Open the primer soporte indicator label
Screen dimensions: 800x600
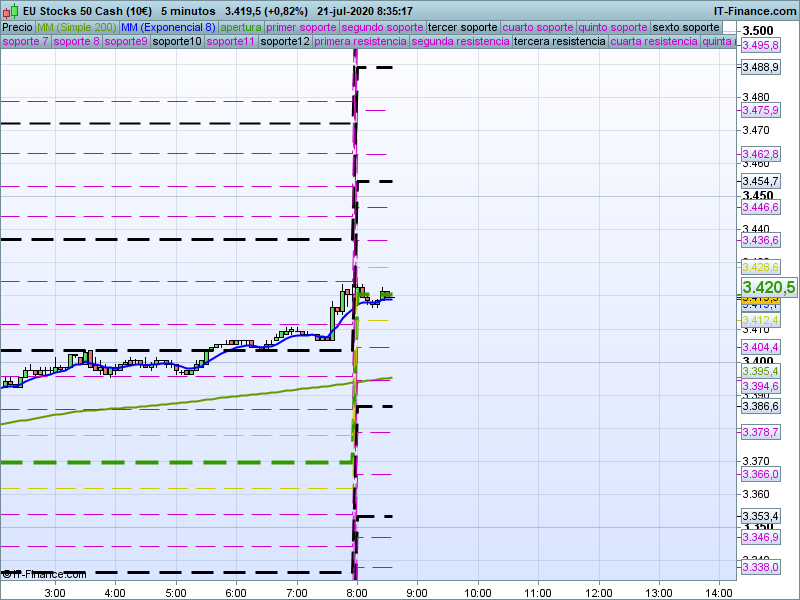coord(302,27)
